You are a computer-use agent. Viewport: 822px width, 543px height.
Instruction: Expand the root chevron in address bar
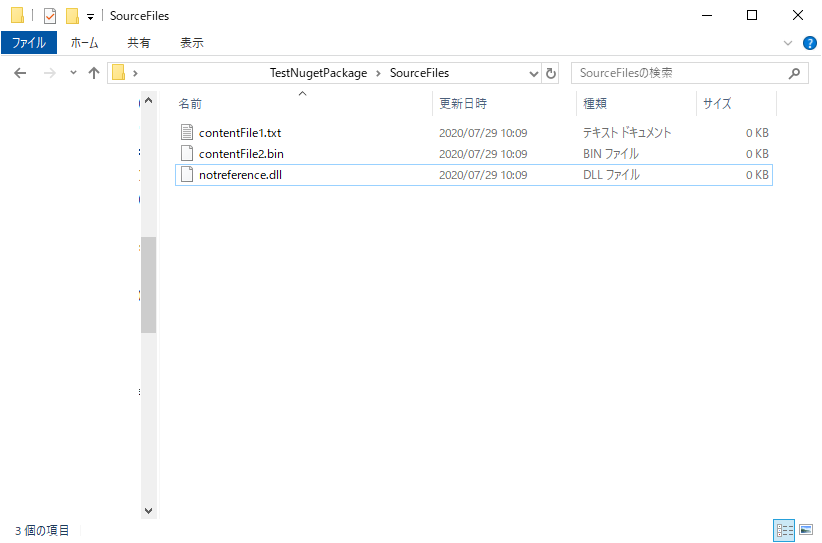click(135, 73)
